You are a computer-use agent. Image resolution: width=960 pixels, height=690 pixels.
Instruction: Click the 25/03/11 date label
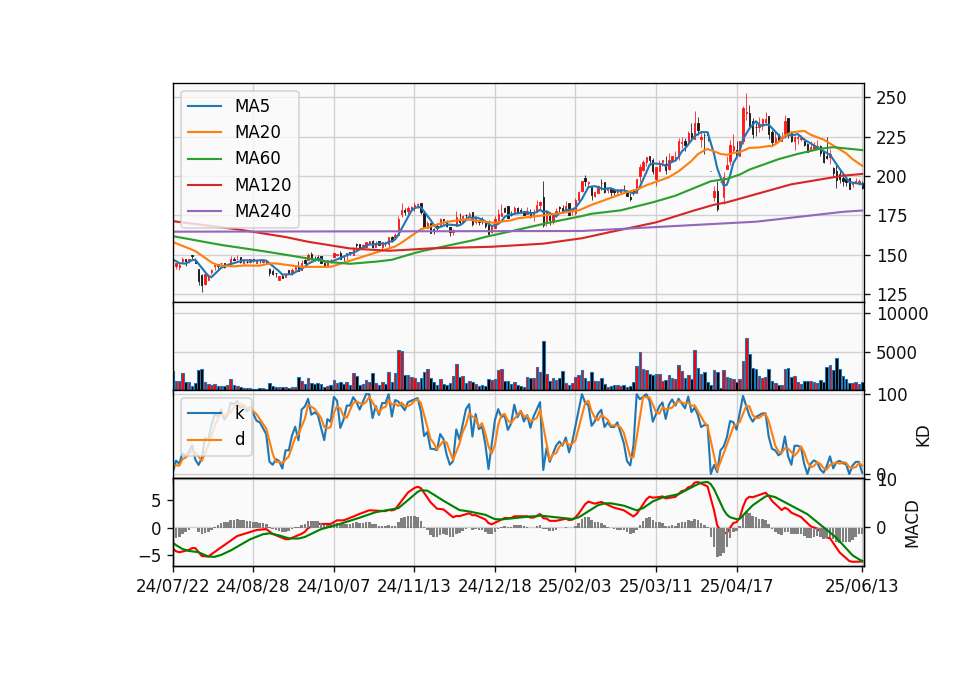coord(656,586)
